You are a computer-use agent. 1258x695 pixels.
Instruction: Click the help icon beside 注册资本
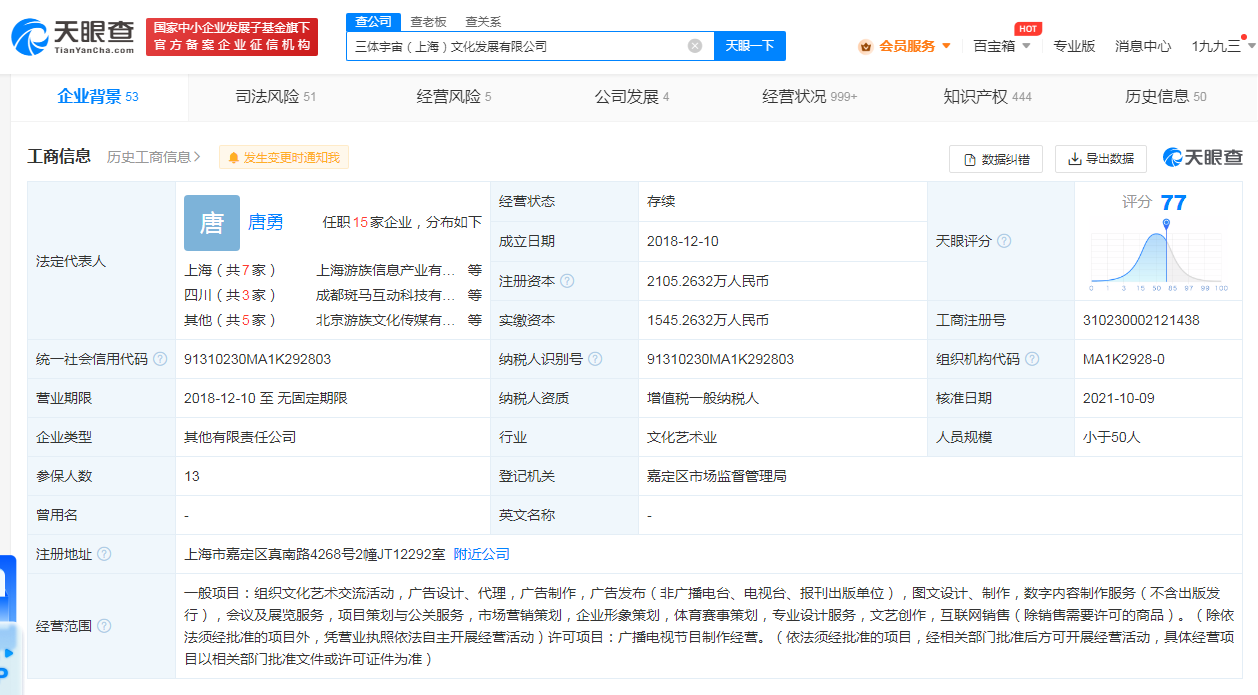(x=568, y=282)
